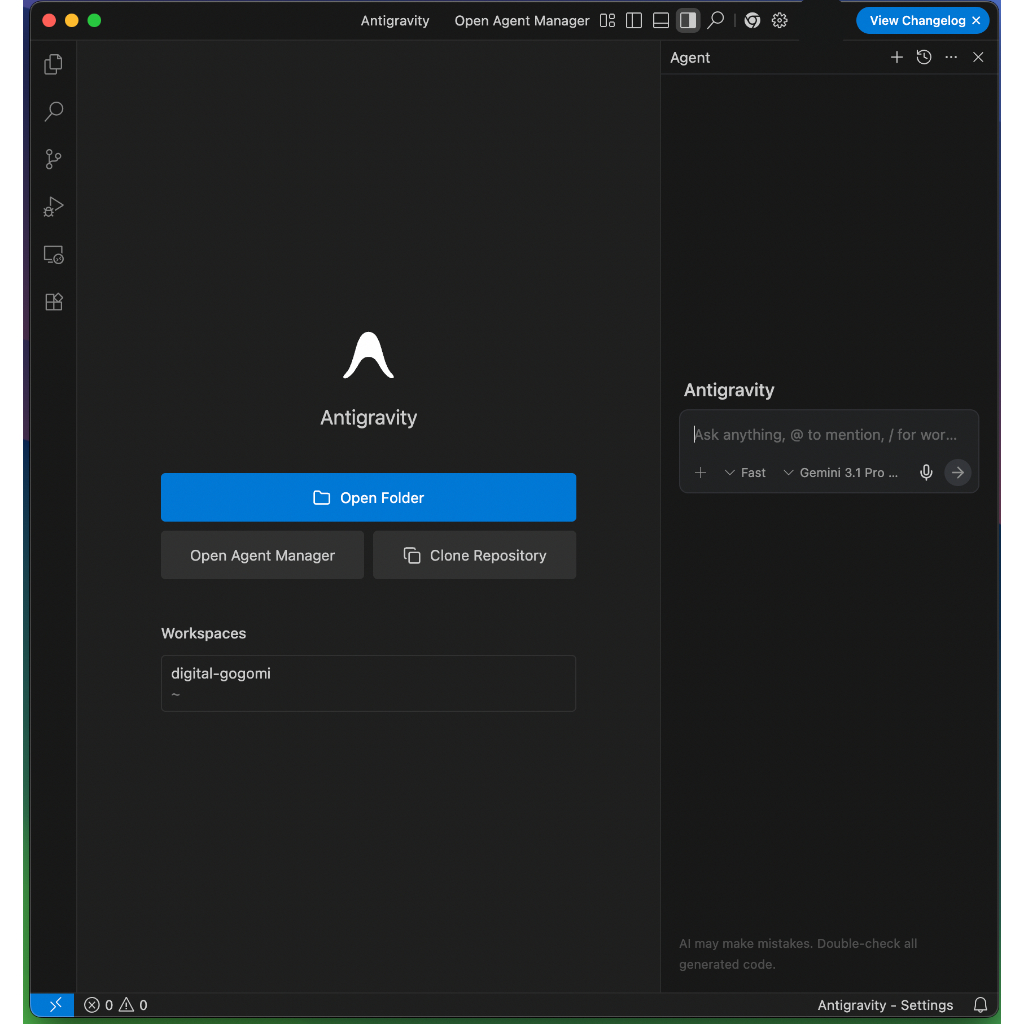Toggle the Agent side panel visibility
The height and width of the screenshot is (1024, 1024).
coord(688,20)
